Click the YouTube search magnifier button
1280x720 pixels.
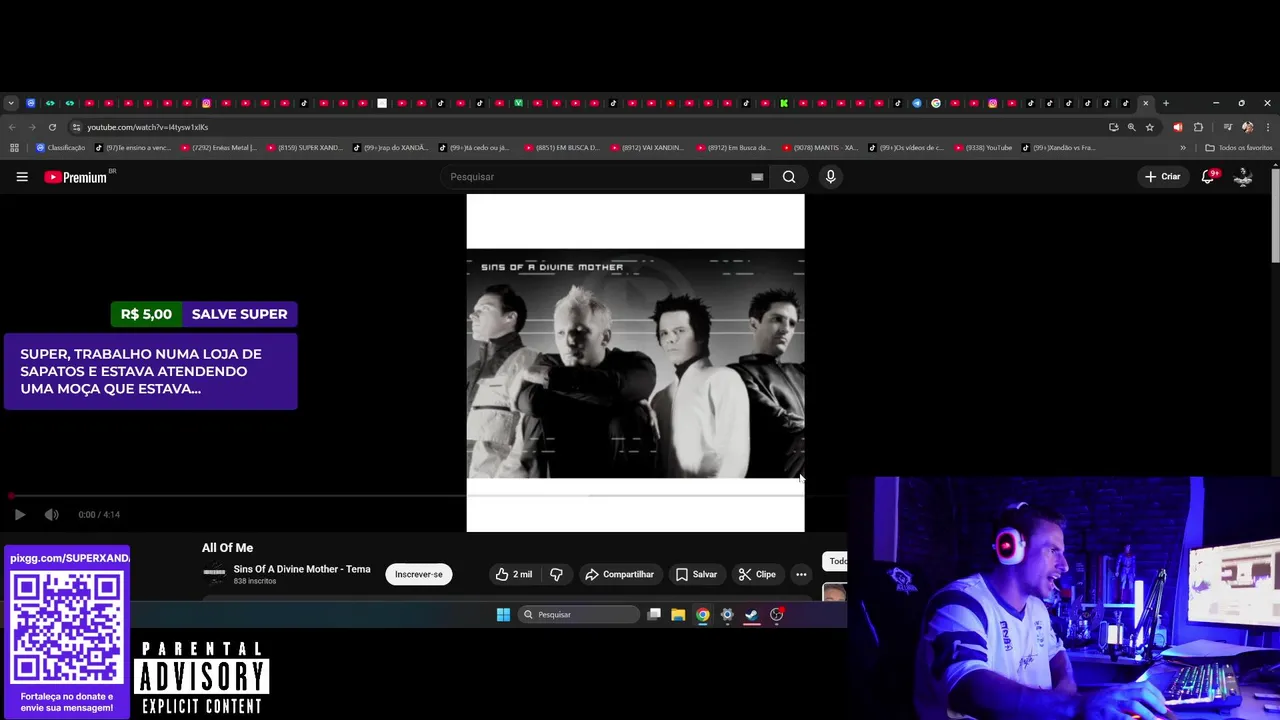pyautogui.click(x=789, y=177)
